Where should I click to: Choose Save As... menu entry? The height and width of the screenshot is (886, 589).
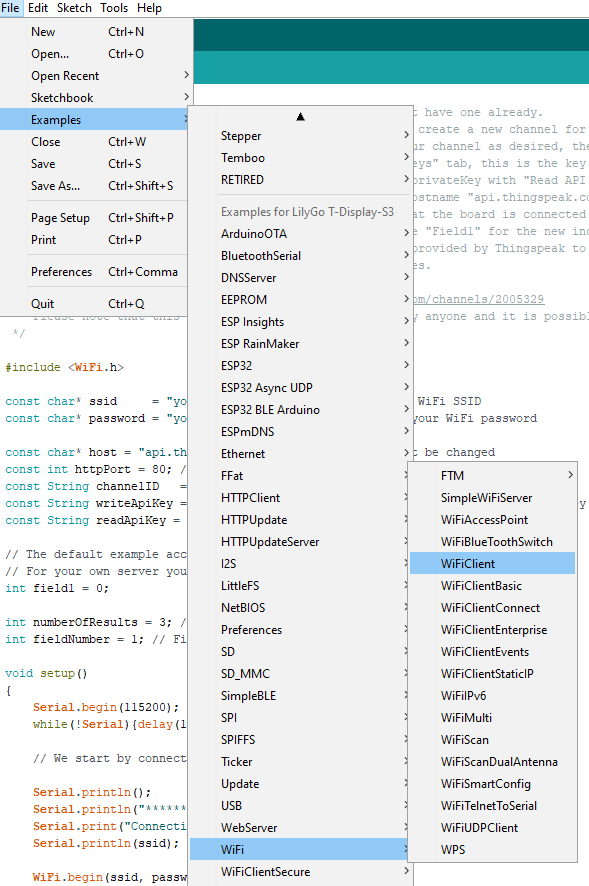pyautogui.click(x=94, y=186)
